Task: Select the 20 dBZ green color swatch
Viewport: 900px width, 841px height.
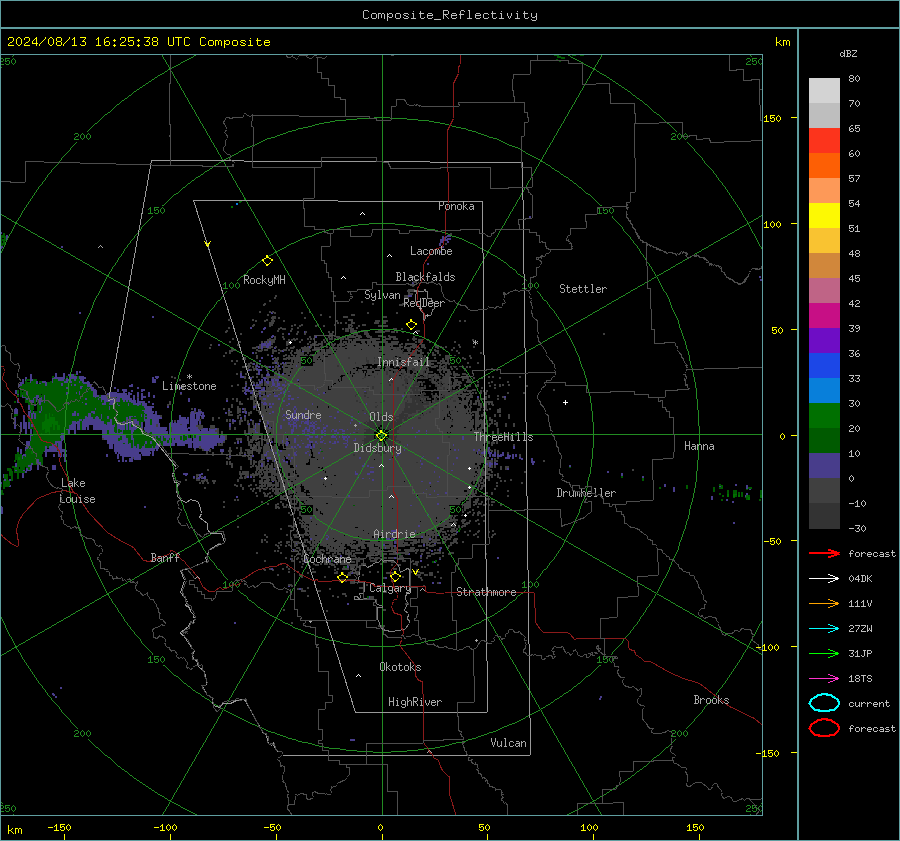Action: point(824,416)
